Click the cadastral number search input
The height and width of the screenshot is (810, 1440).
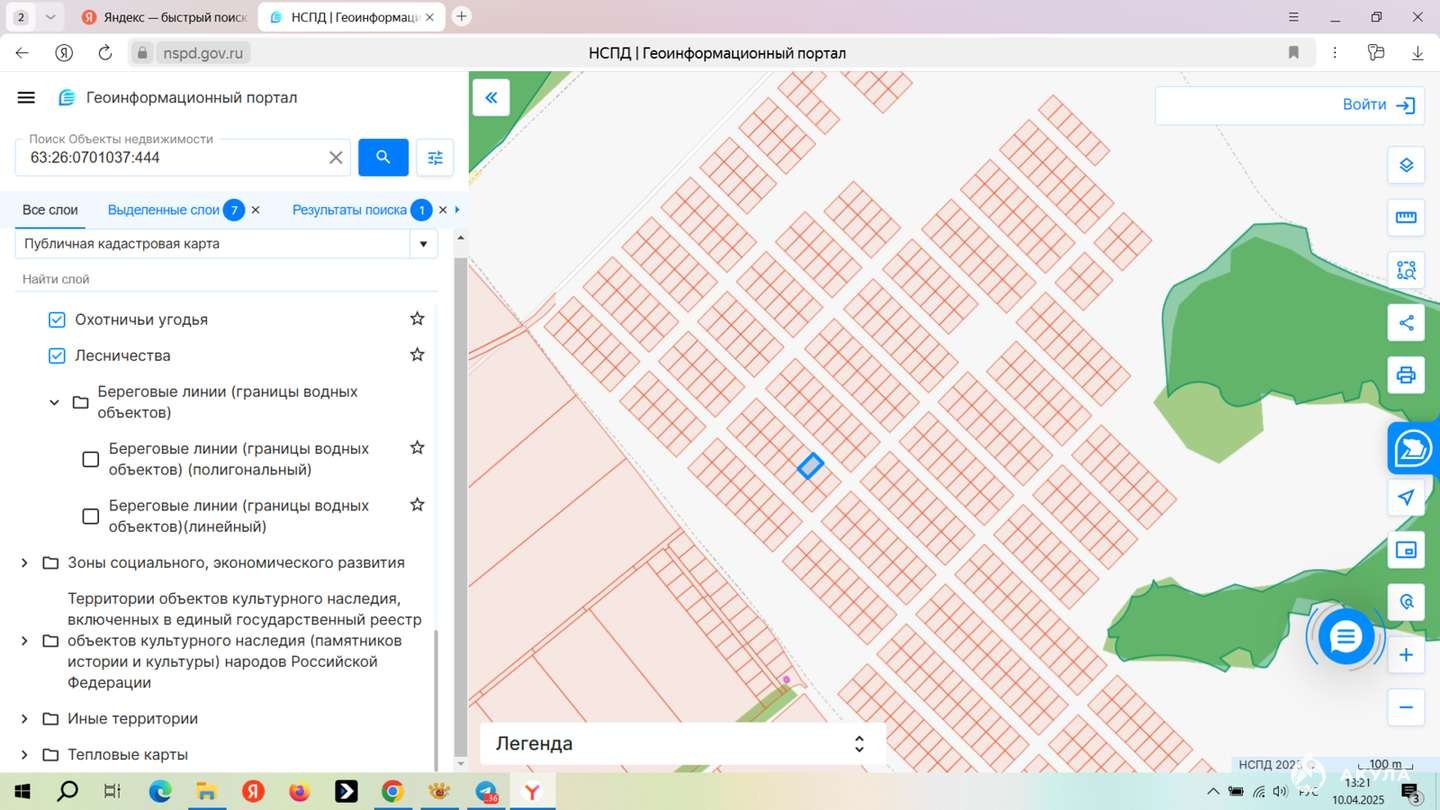pyautogui.click(x=175, y=158)
